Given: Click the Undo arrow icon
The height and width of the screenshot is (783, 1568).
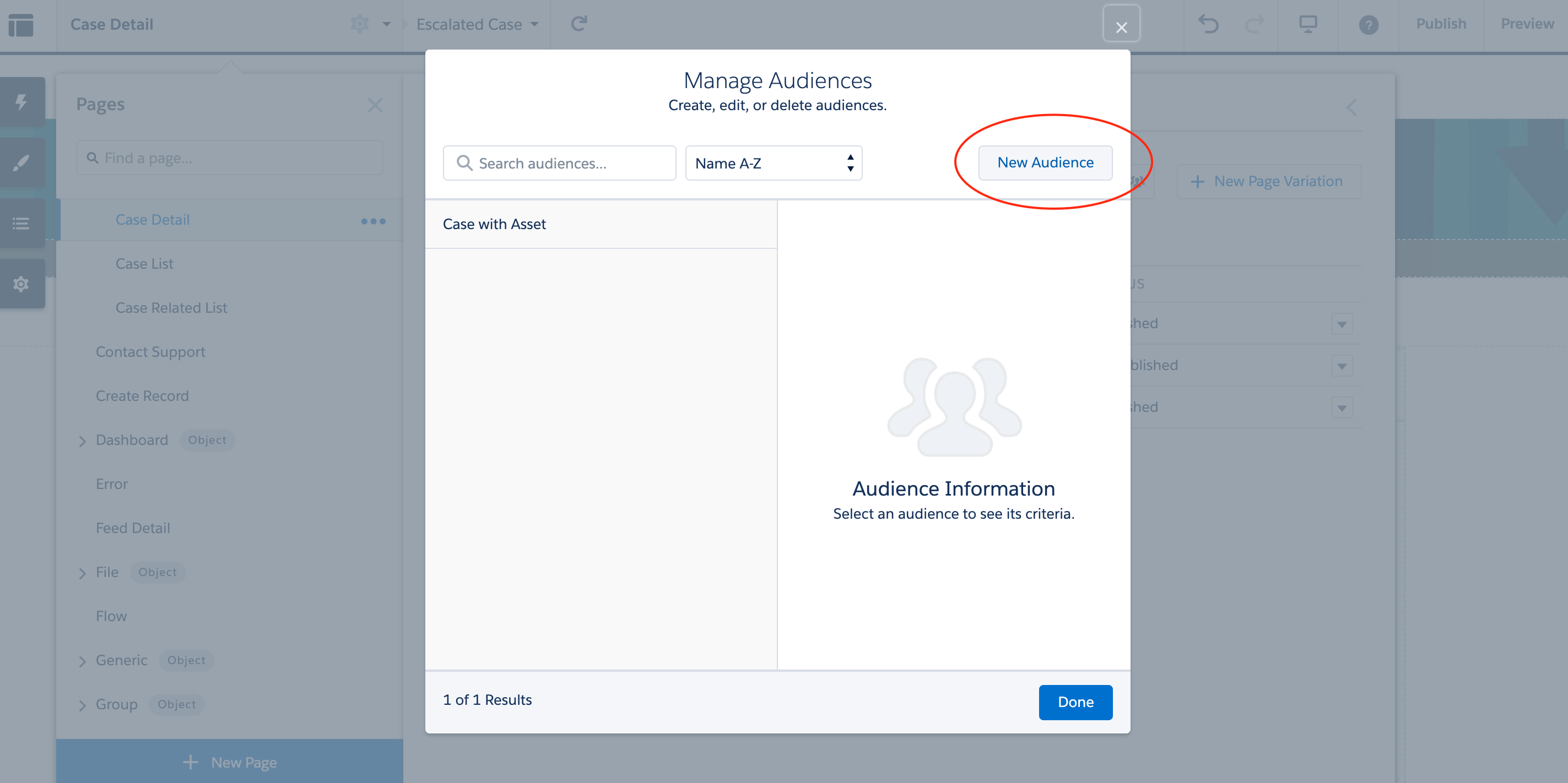Looking at the screenshot, I should [1208, 24].
